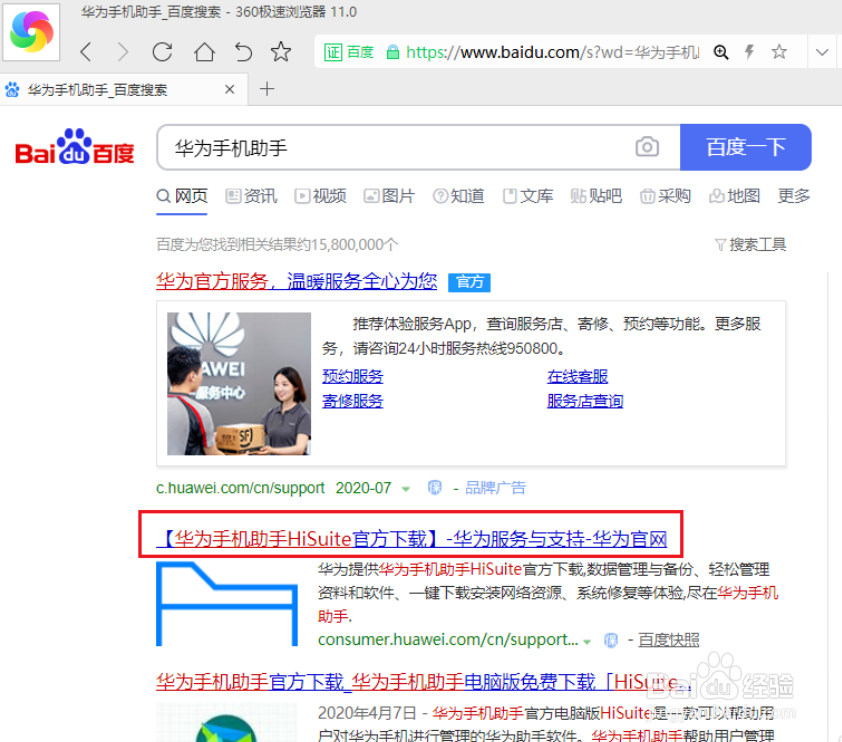Switch to the 知道 tab

pos(459,196)
